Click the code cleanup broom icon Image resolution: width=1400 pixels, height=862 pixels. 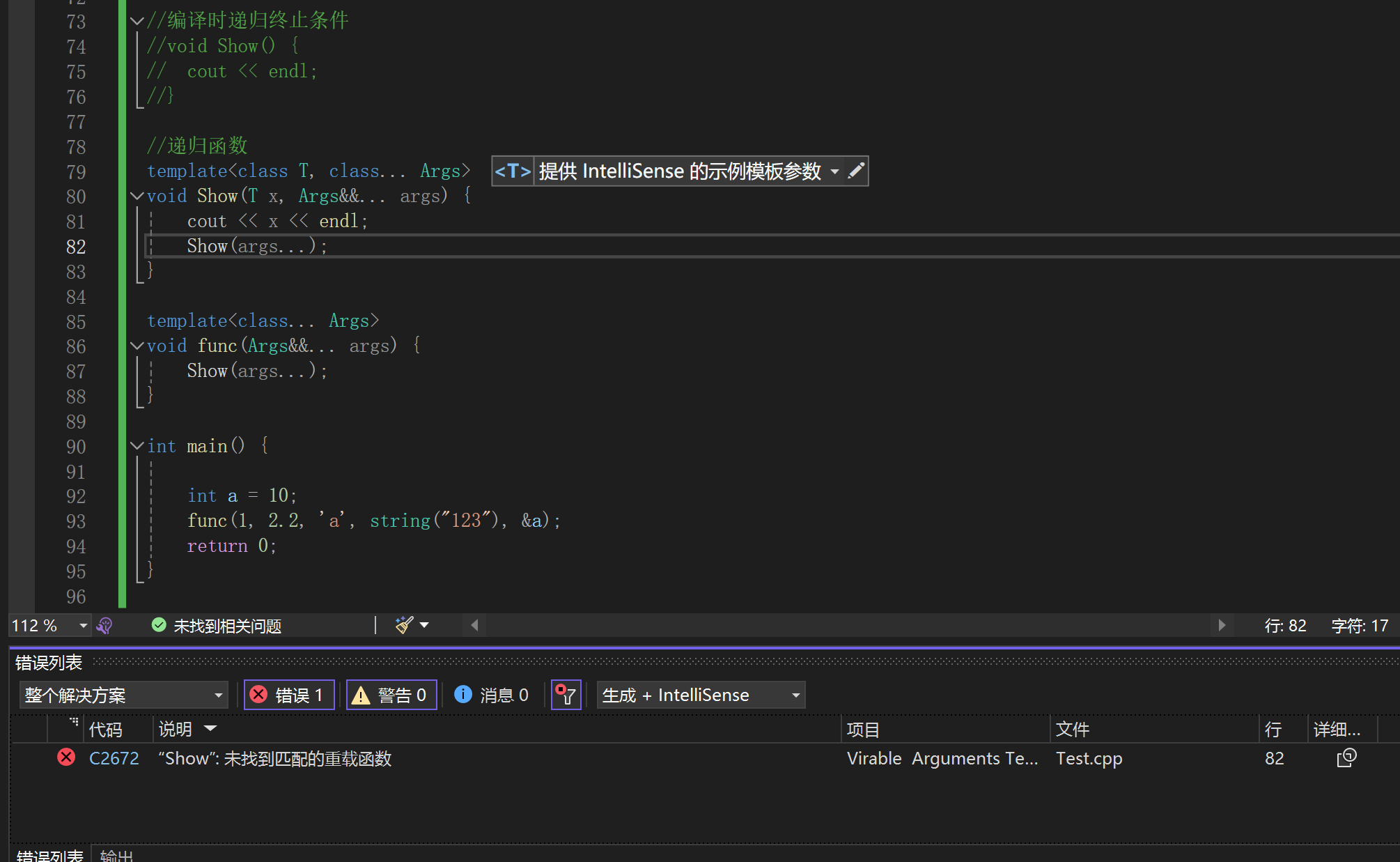click(x=405, y=625)
